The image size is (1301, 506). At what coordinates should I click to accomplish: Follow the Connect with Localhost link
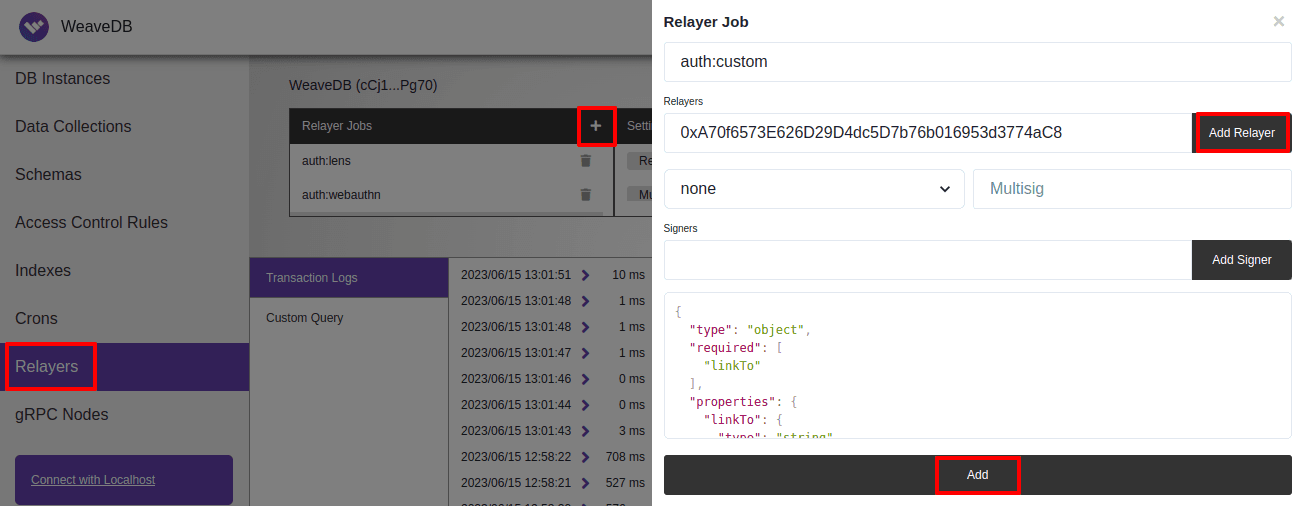click(93, 480)
